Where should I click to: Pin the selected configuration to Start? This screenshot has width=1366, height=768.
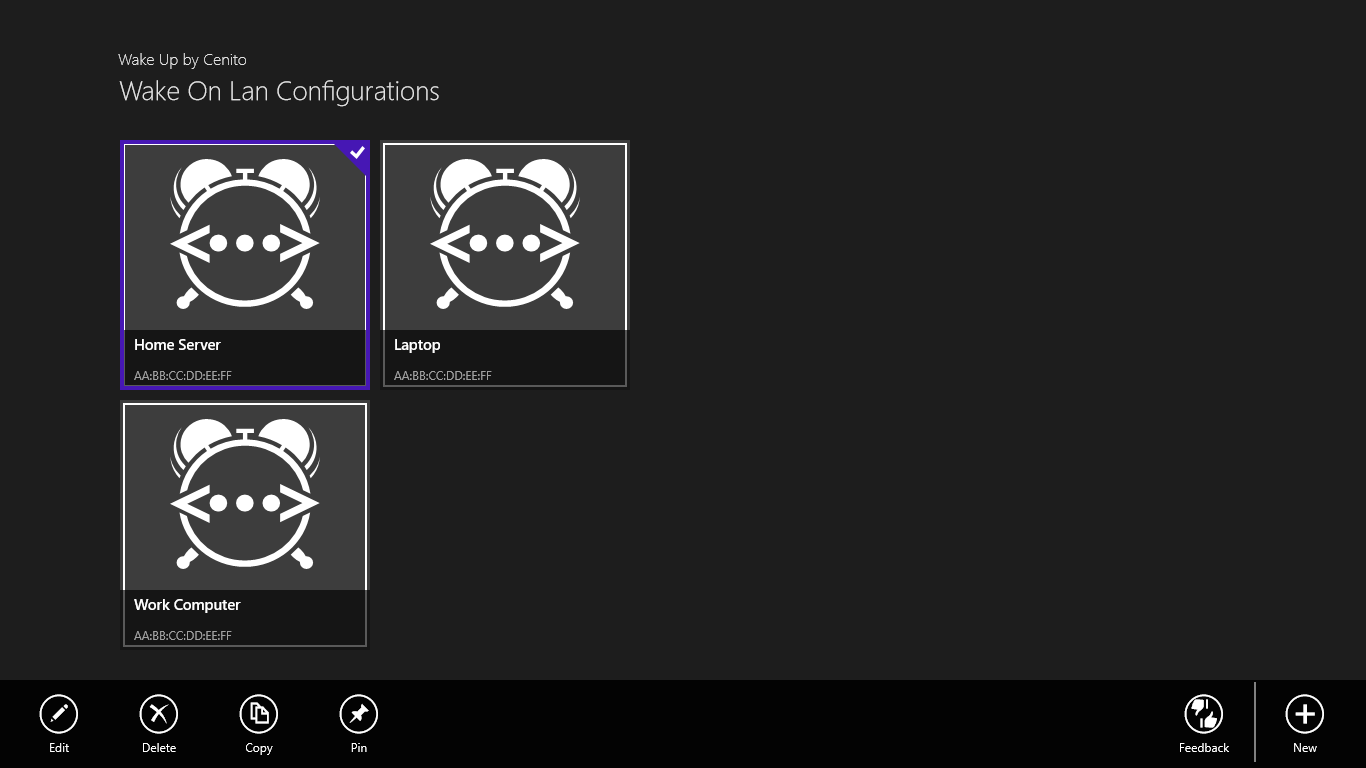click(x=359, y=714)
